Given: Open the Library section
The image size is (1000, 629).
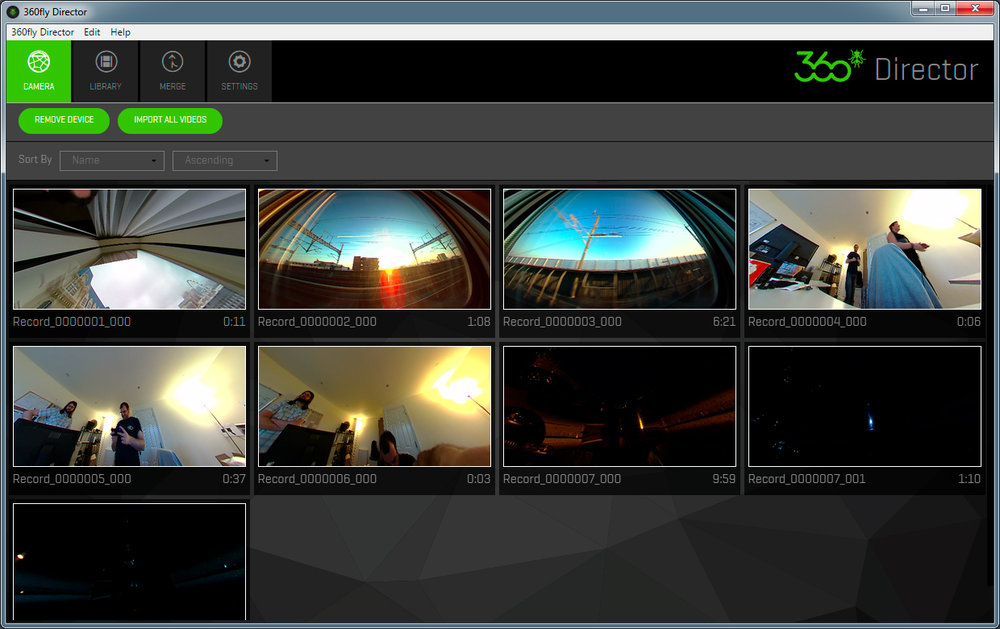Looking at the screenshot, I should (x=105, y=70).
